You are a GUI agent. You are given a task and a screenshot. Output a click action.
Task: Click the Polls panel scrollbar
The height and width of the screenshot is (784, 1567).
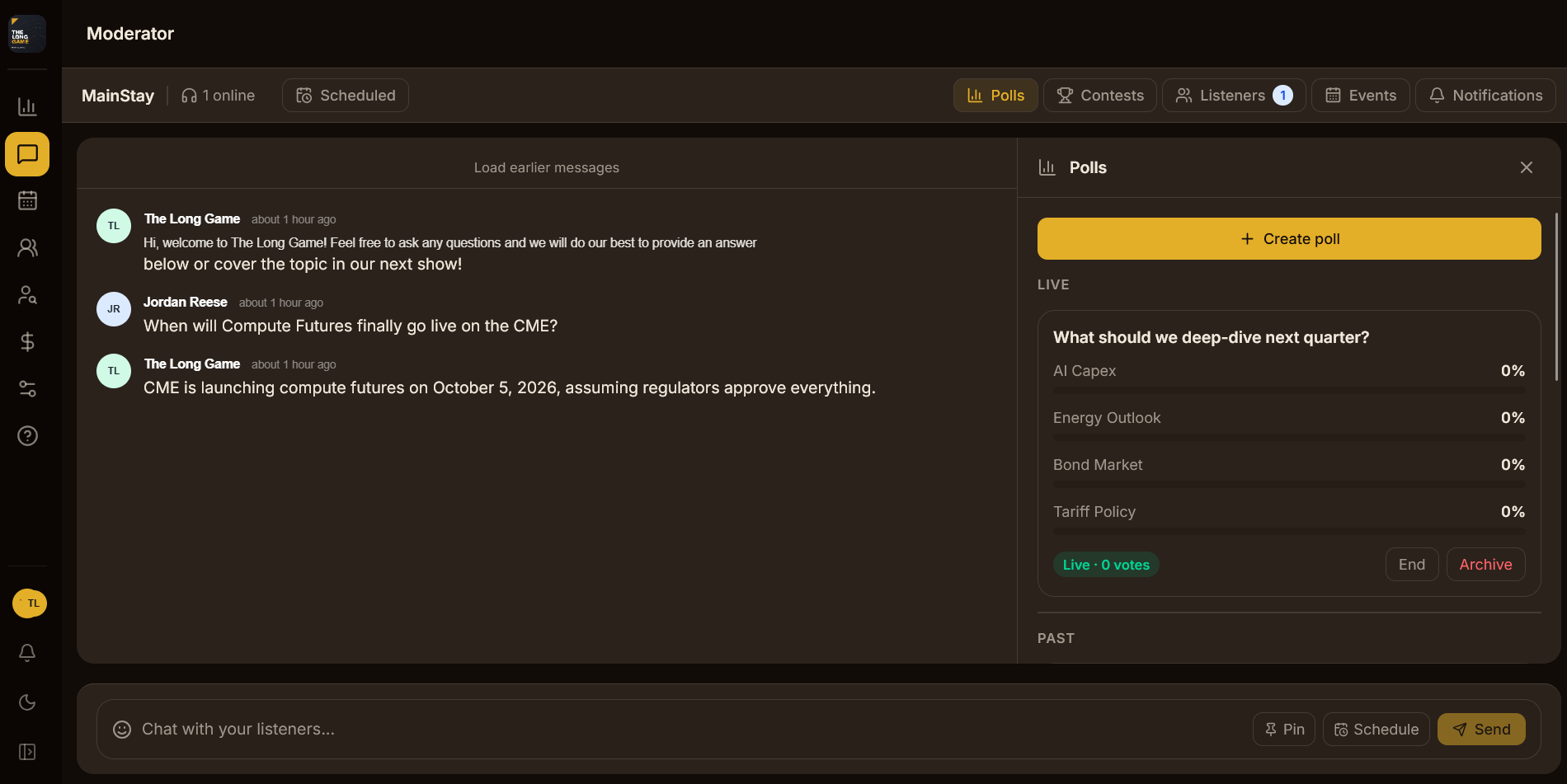point(1556,297)
